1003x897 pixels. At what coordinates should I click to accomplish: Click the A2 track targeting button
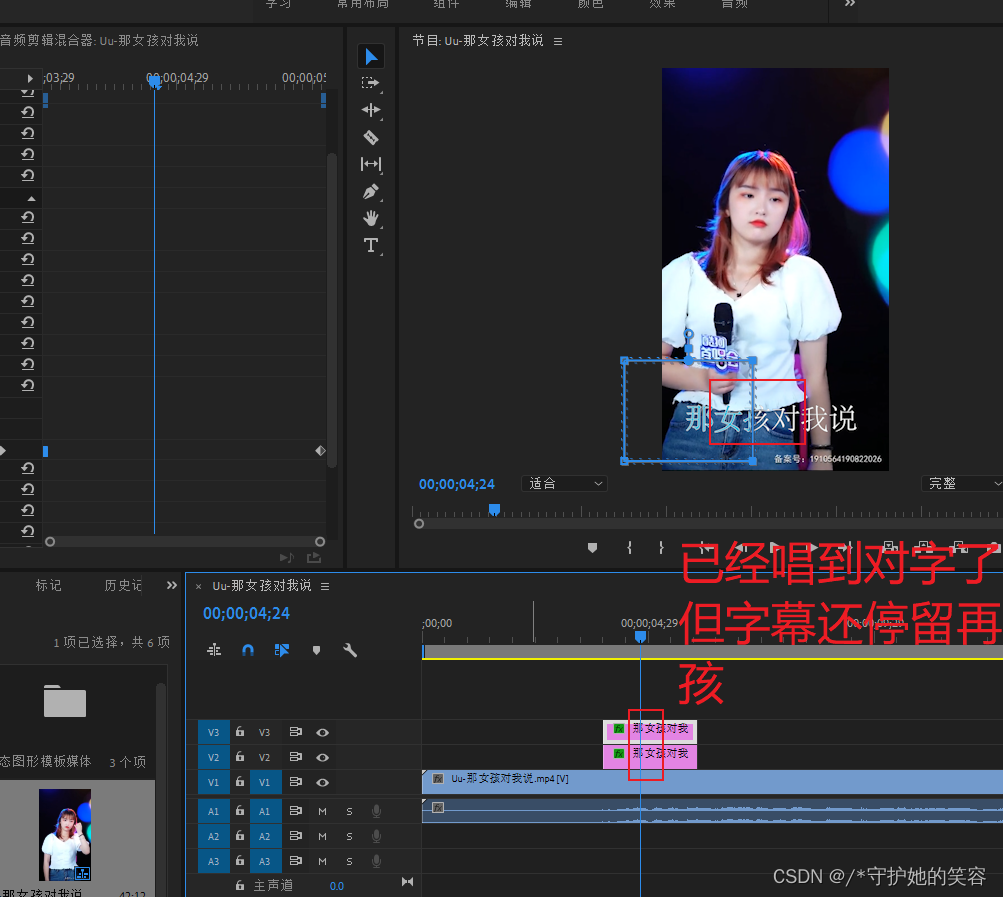tap(265, 836)
